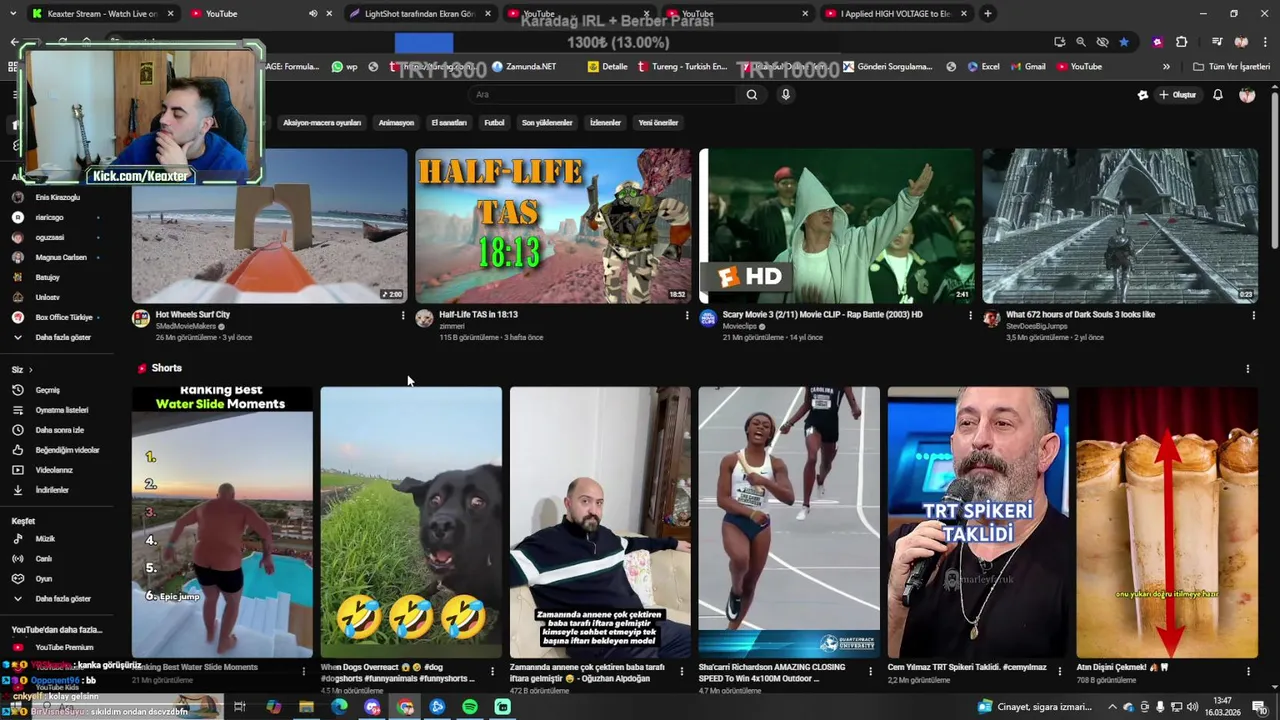The image size is (1280, 720).
Task: Open Half-Life TAS 18:13 video thumbnail
Action: 553,226
